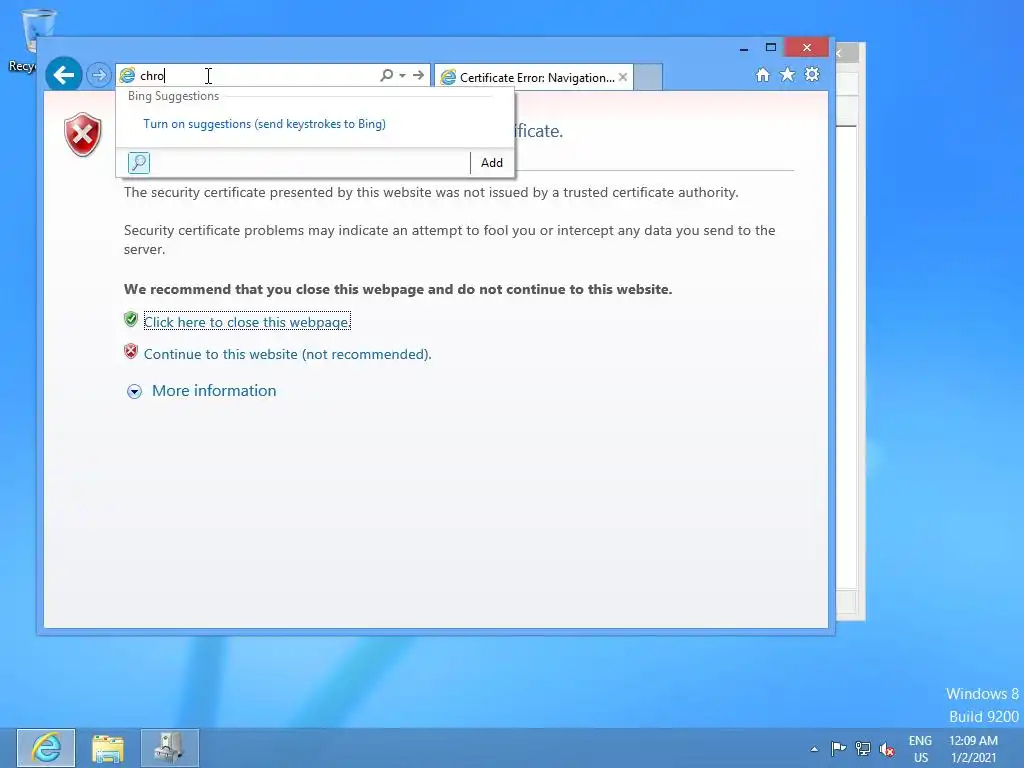This screenshot has width=1024, height=768.
Task: Open the clock showing 12:09 AM
Action: tap(973, 749)
